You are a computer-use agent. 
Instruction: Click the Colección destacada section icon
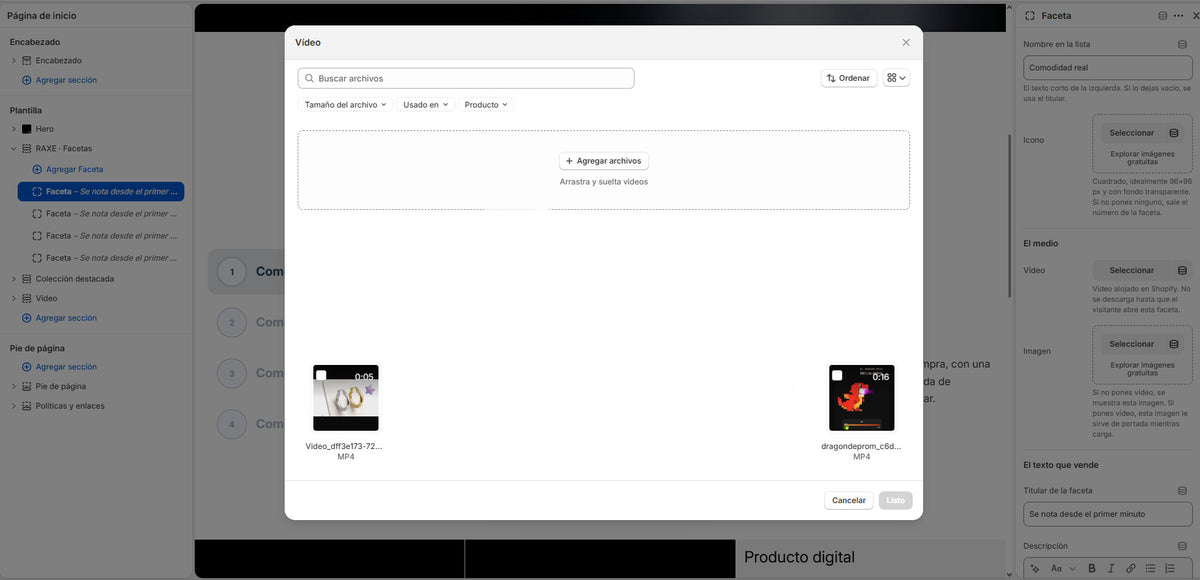pyautogui.click(x=27, y=279)
